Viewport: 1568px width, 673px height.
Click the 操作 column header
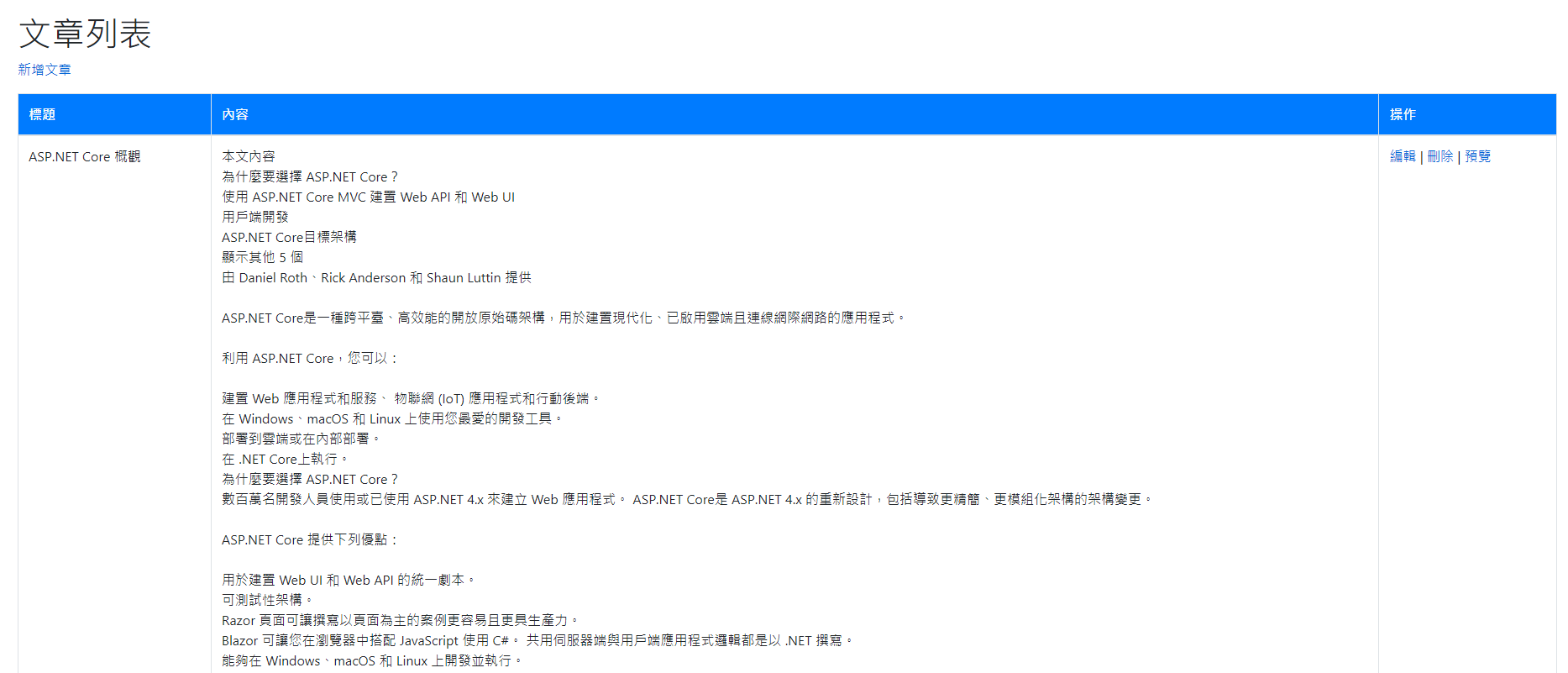coord(1403,114)
